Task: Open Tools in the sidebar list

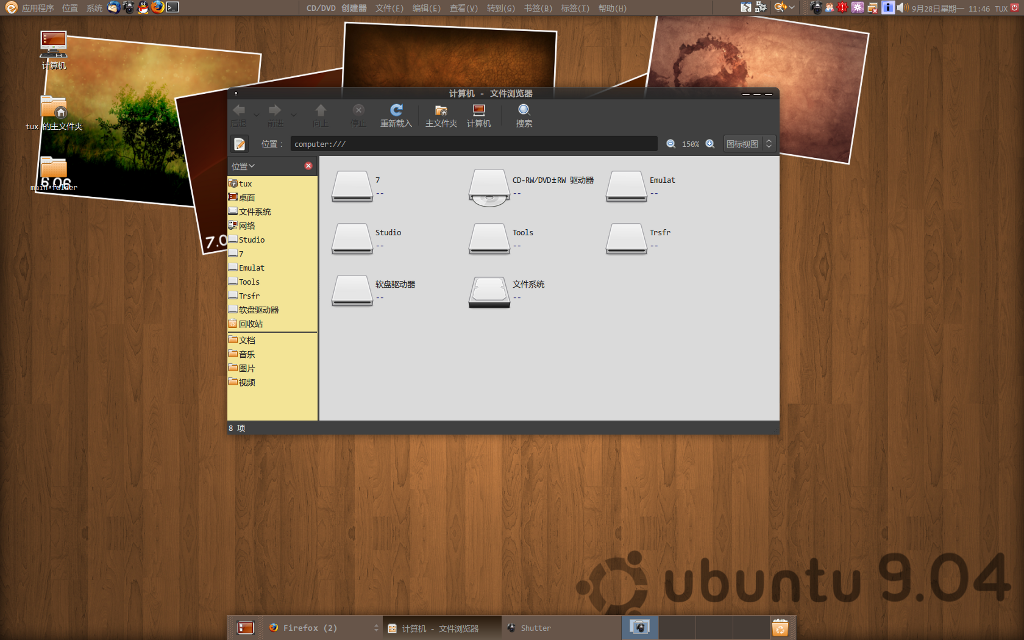Action: (272, 281)
